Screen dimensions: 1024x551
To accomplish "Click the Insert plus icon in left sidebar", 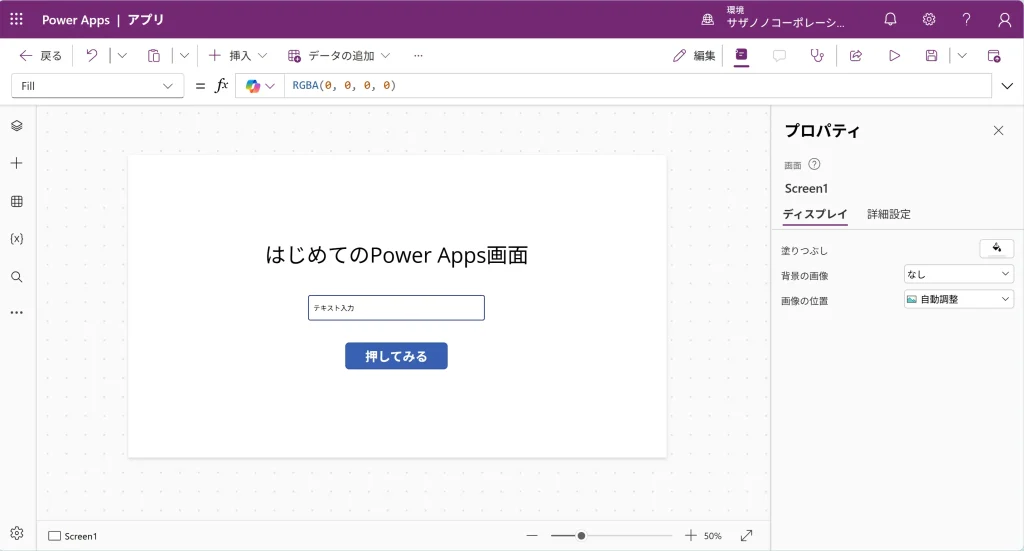I will 16,163.
